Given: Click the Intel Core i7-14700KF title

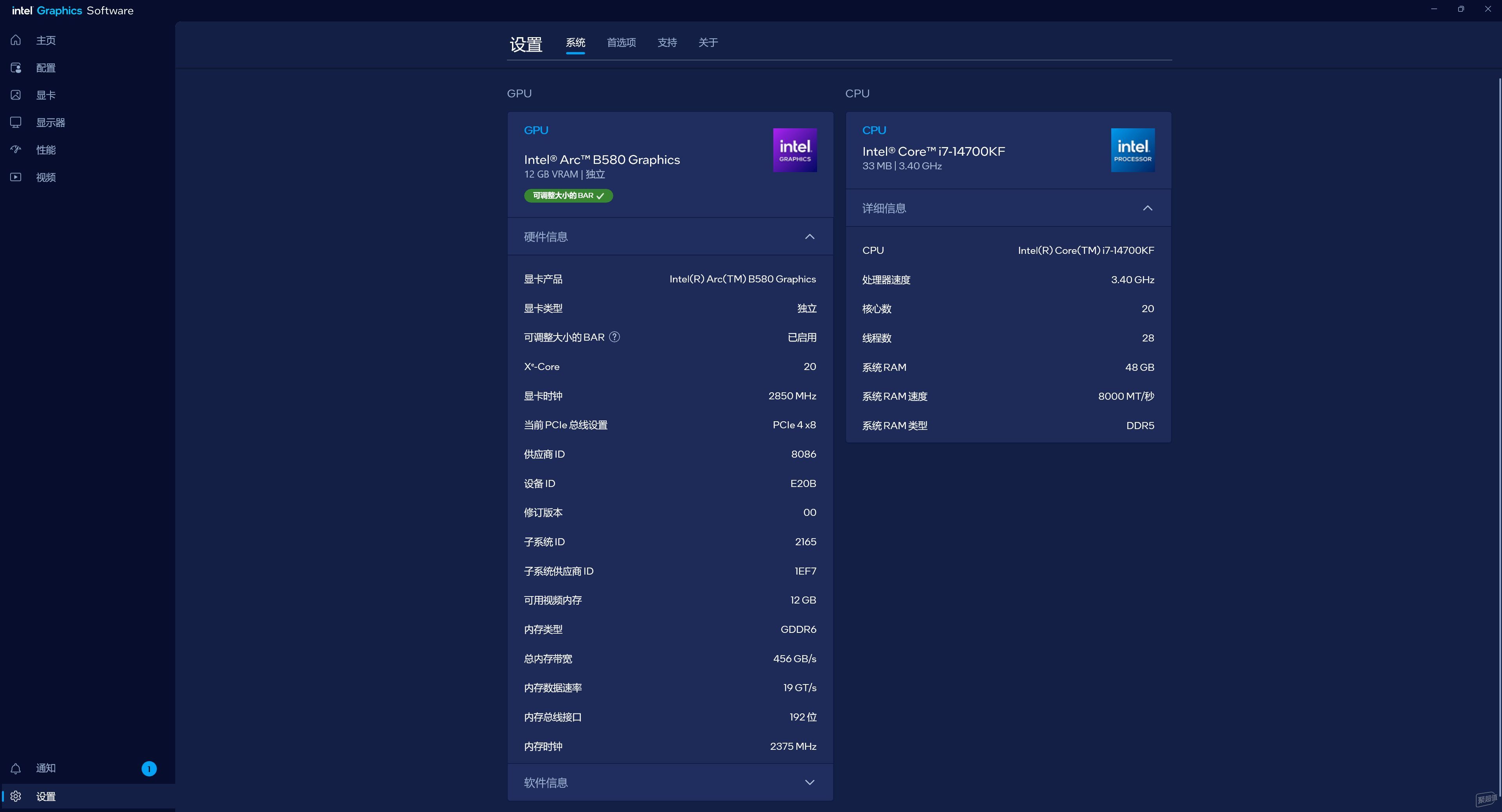Looking at the screenshot, I should click(934, 151).
